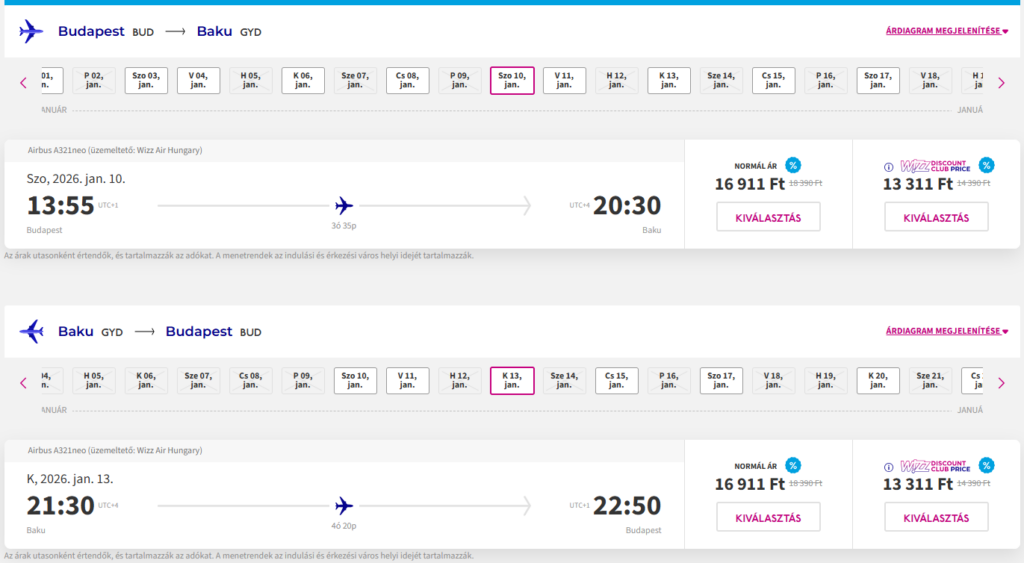
Task: Click the outbound Discount Club info icon
Action: pos(888,167)
